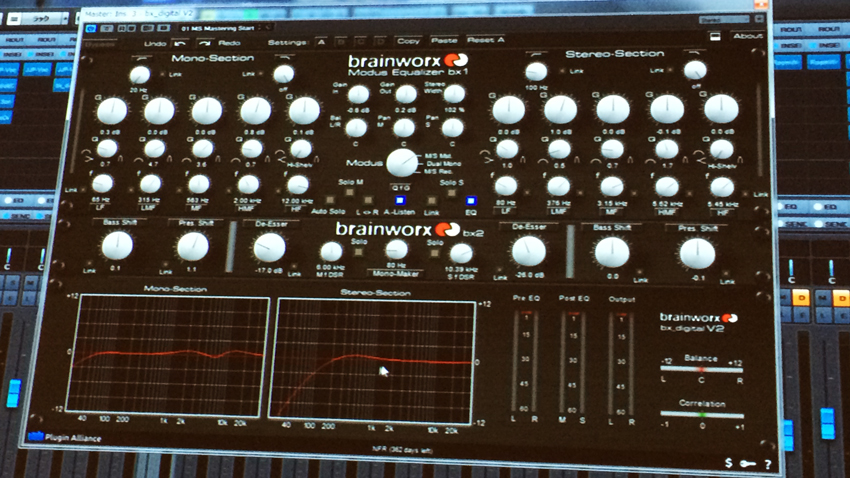
Task: Select settings slot C
Action: pyautogui.click(x=361, y=42)
